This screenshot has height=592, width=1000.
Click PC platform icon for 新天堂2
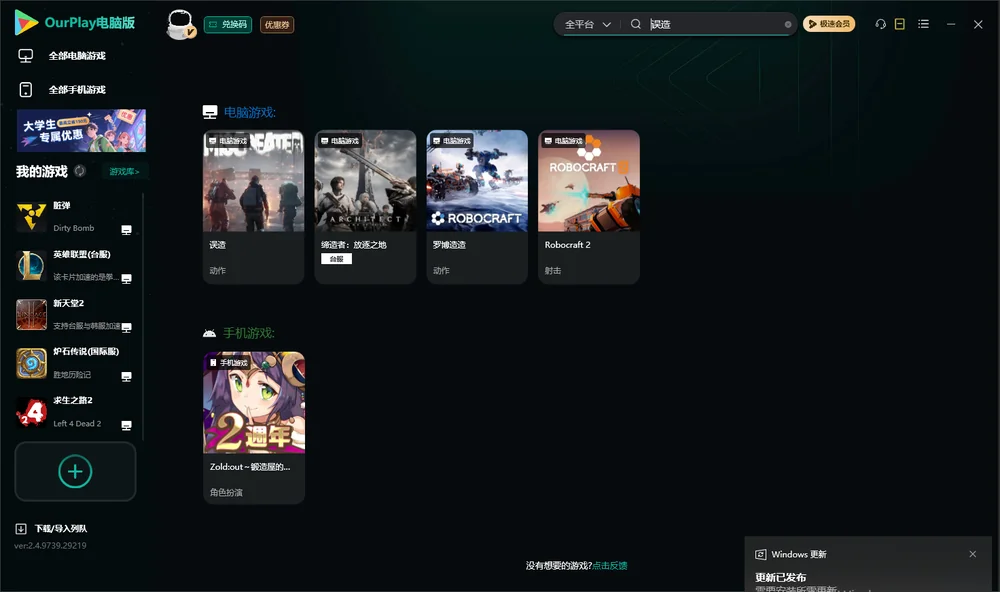(x=126, y=327)
